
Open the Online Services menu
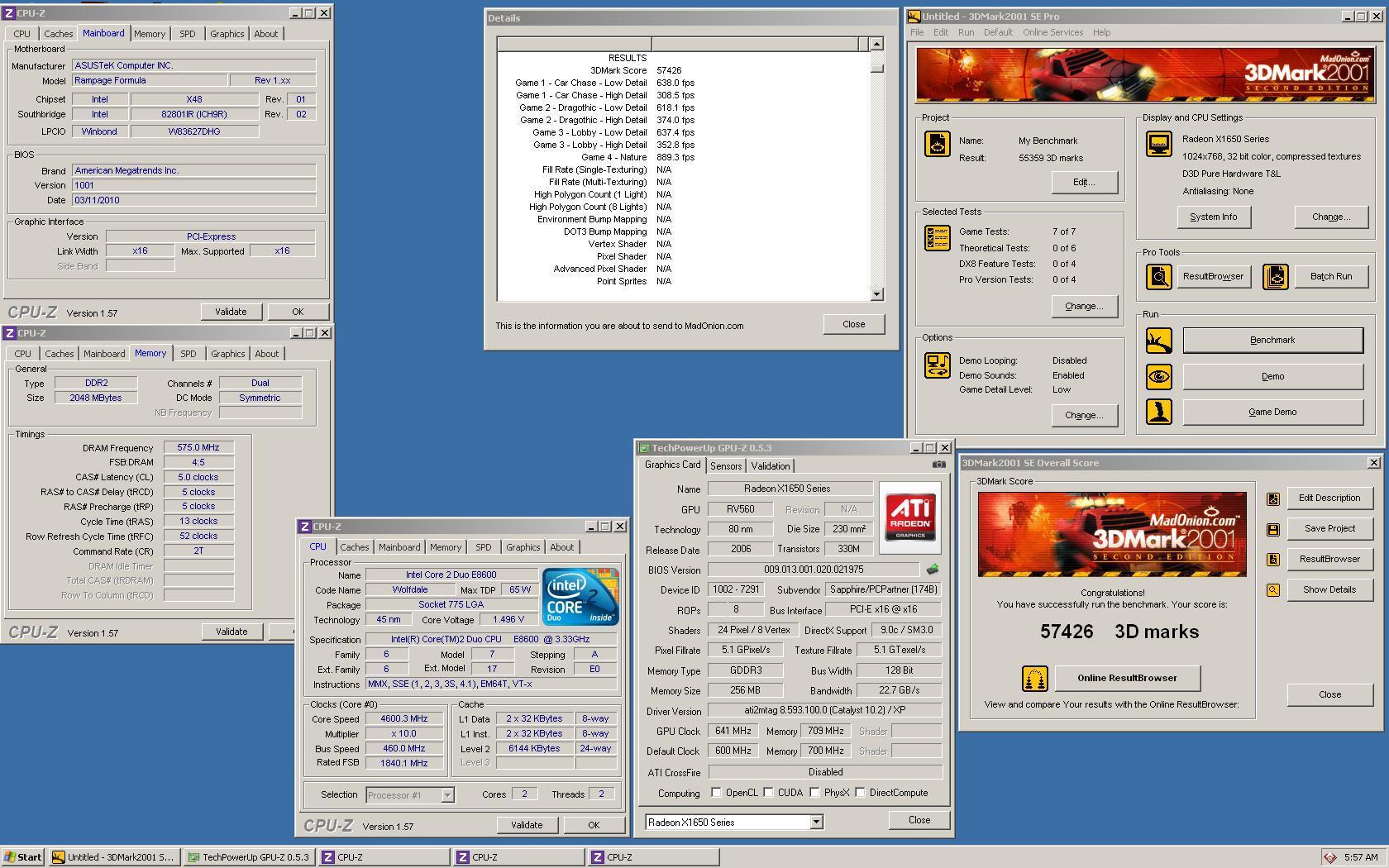coord(1052,32)
